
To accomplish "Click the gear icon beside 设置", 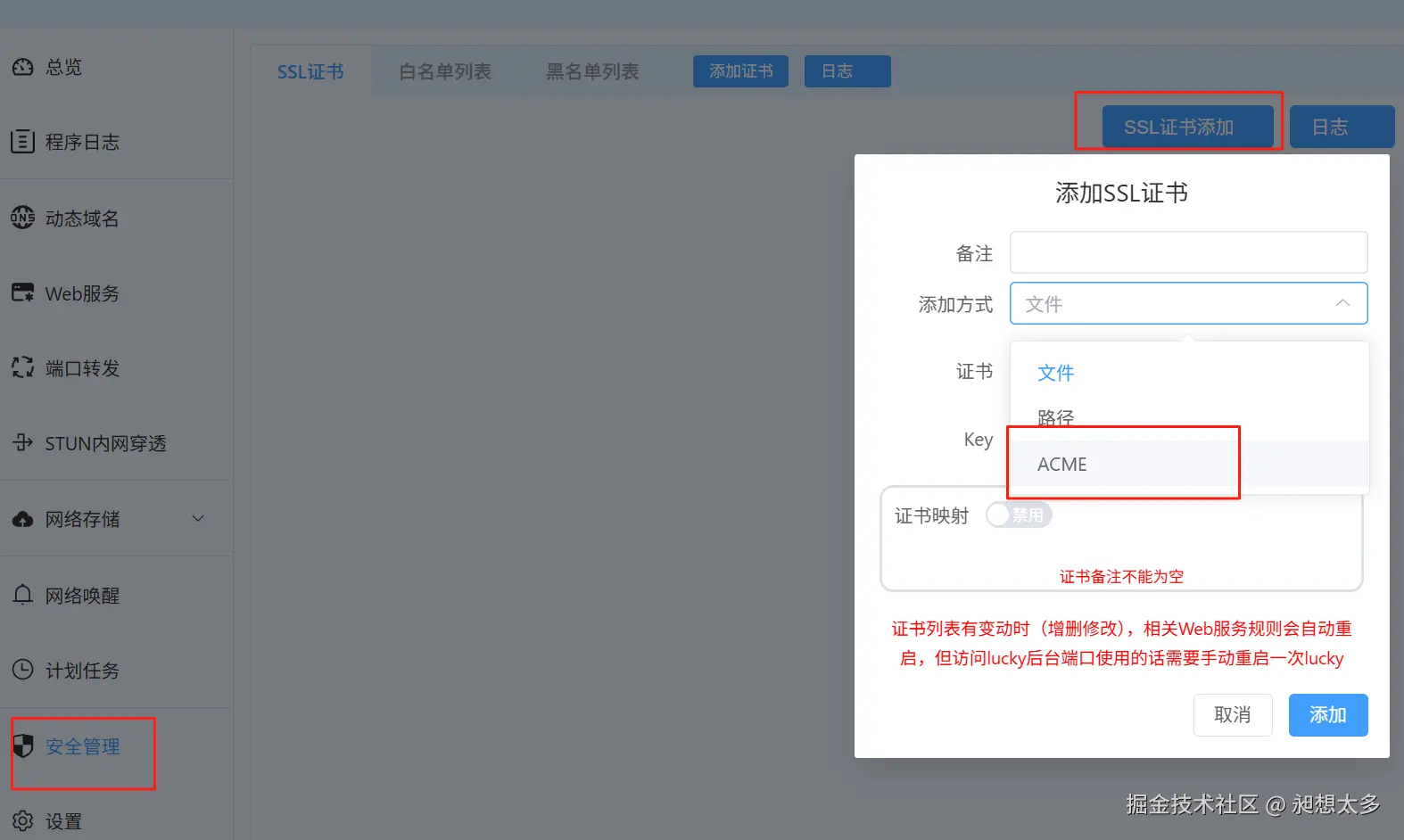I will click(23, 820).
